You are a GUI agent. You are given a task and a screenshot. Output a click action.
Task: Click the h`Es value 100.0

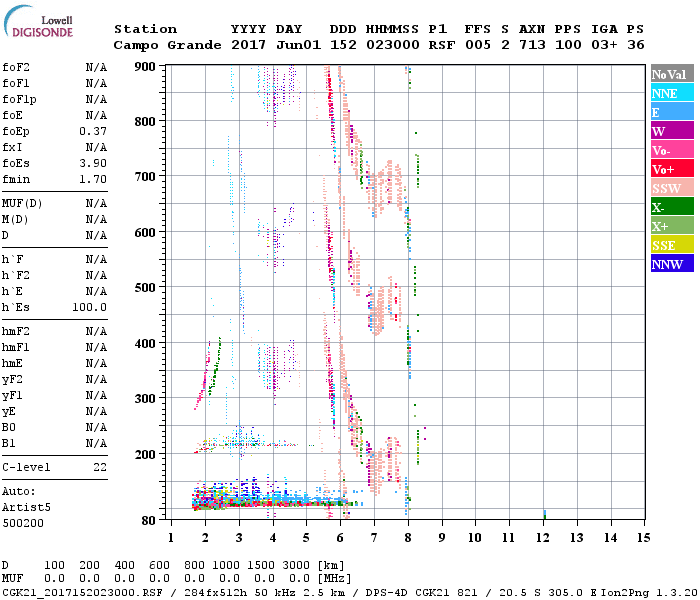pos(90,307)
